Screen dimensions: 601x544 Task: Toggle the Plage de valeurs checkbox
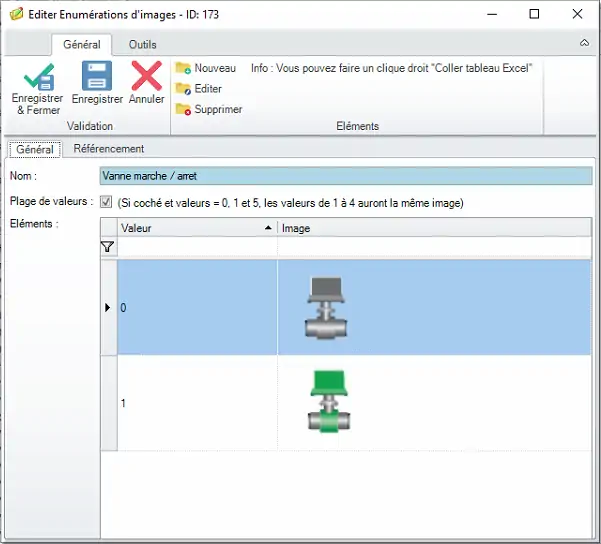(x=106, y=202)
